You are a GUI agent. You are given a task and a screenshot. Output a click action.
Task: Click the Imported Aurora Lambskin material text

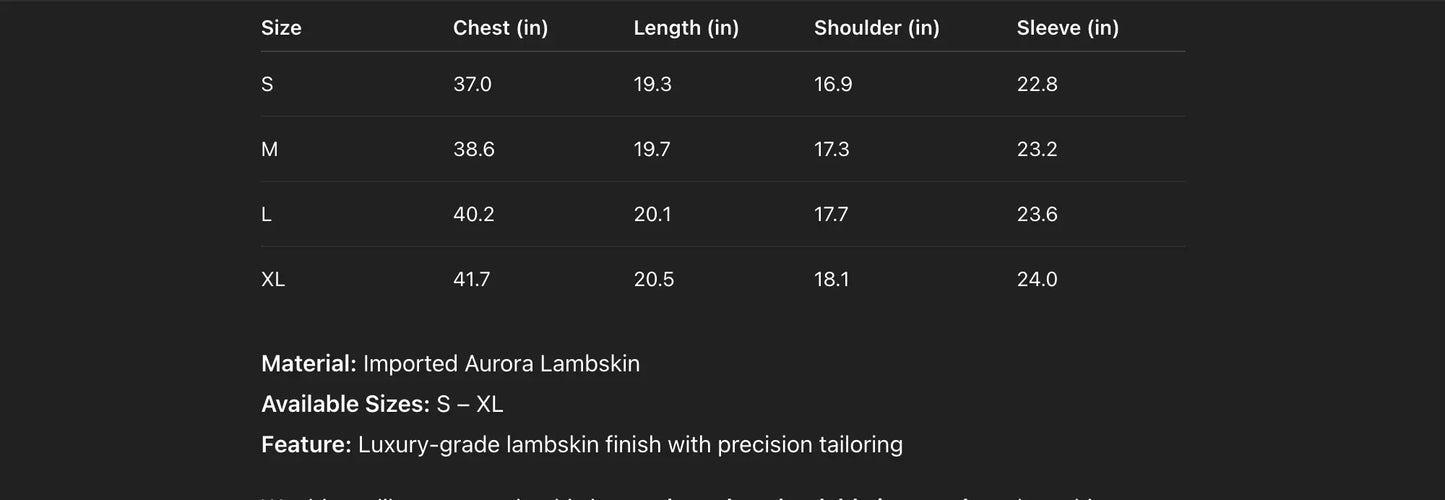pyautogui.click(x=501, y=364)
